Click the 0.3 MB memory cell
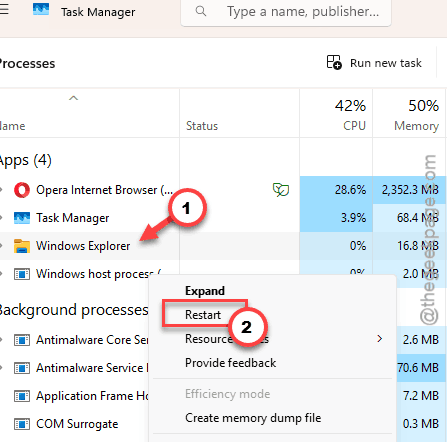This screenshot has width=447, height=442. click(422, 424)
